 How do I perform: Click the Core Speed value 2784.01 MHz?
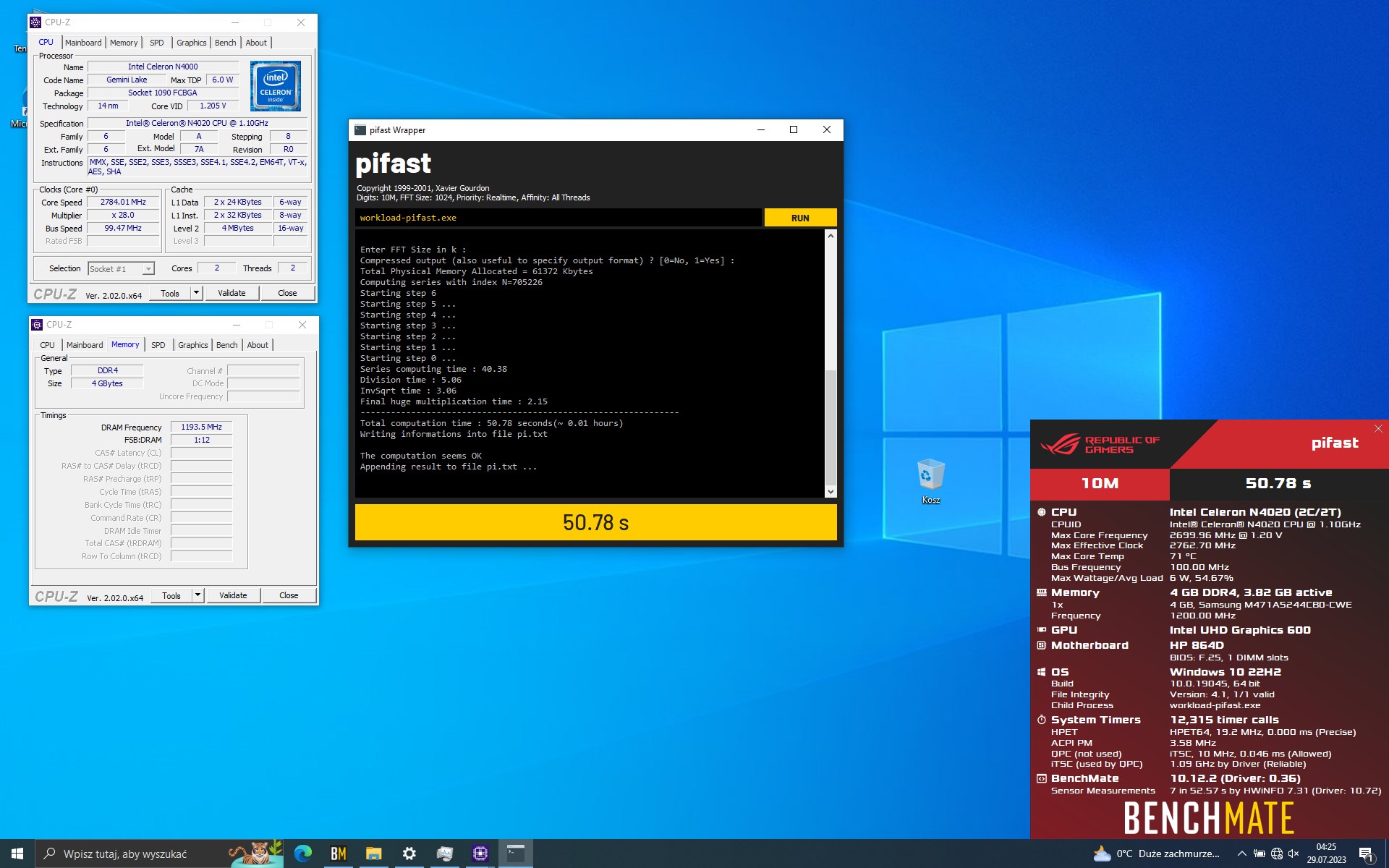[123, 202]
